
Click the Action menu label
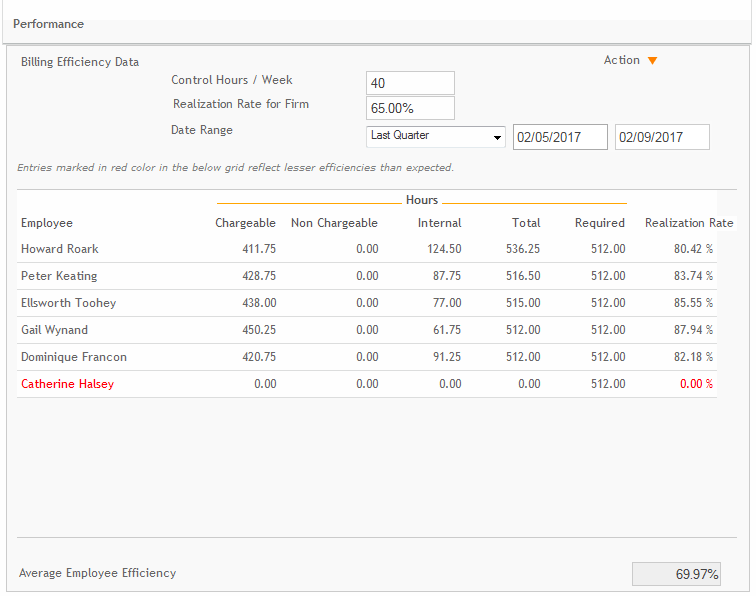pyautogui.click(x=621, y=60)
